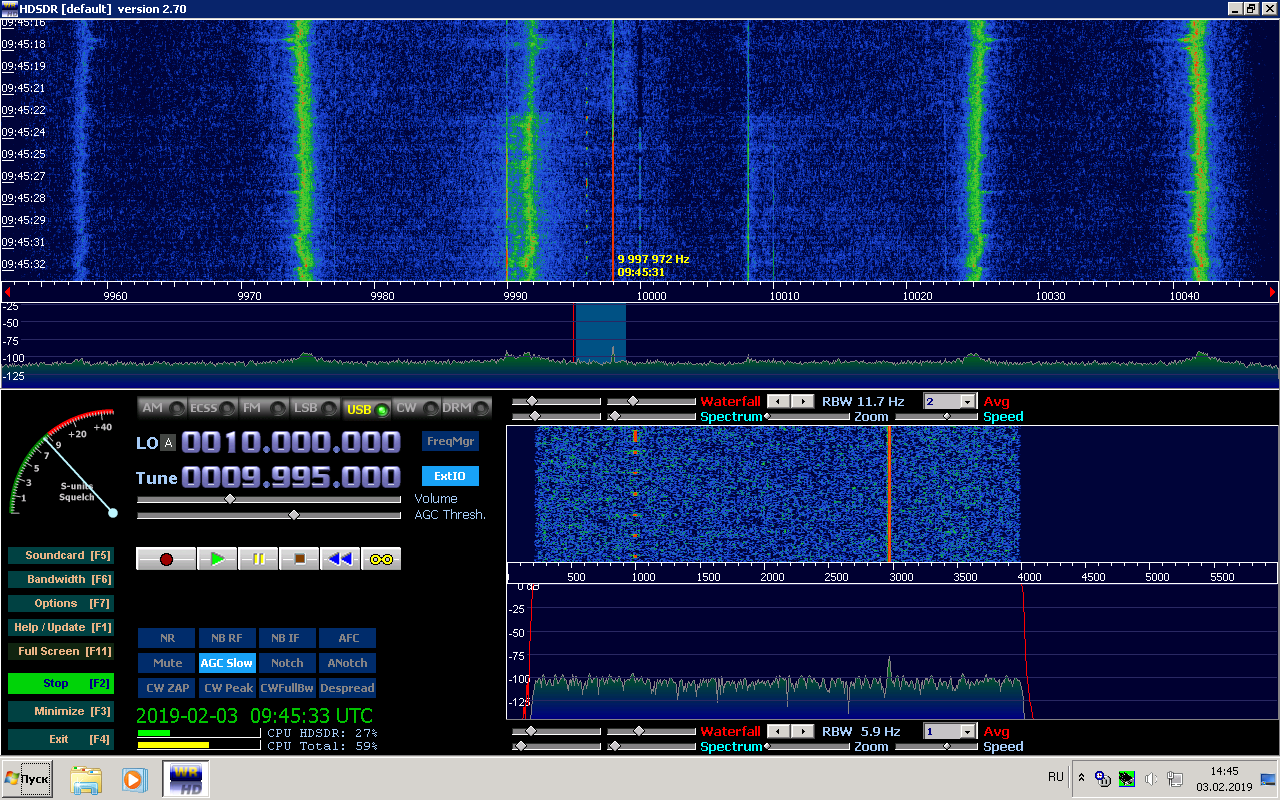
Task: Adjust the lower Zoom slider
Action: click(807, 746)
